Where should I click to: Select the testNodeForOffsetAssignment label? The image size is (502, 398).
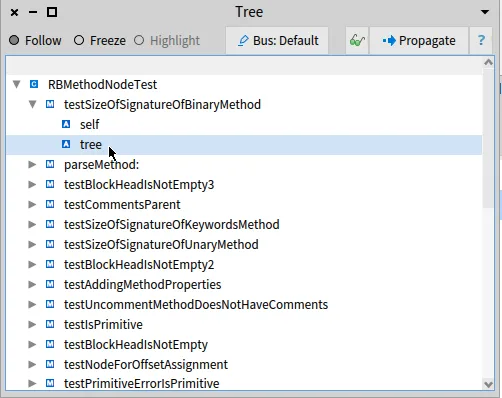click(x=146, y=364)
